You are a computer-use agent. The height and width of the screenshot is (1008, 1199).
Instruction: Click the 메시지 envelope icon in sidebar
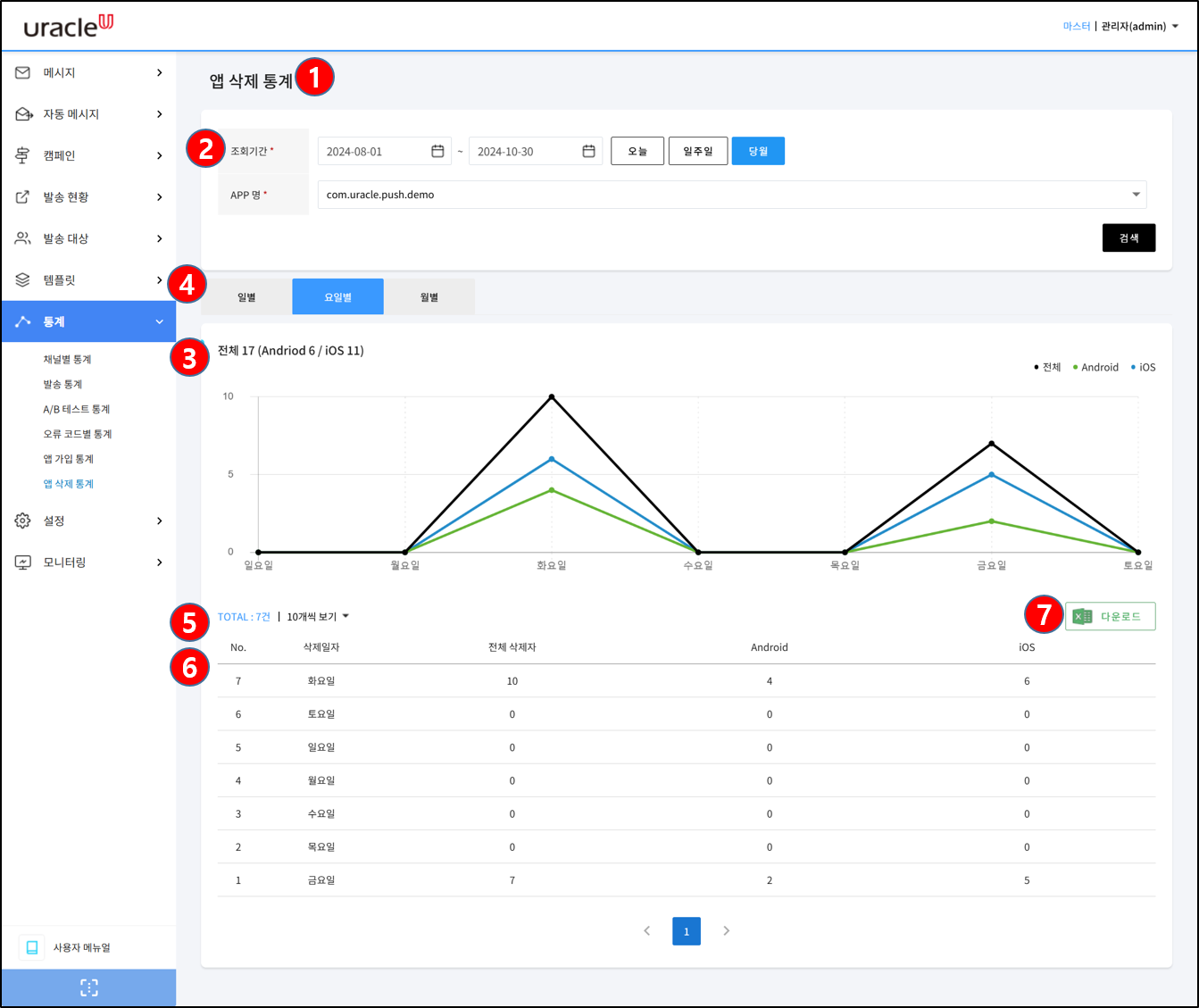pyautogui.click(x=23, y=72)
